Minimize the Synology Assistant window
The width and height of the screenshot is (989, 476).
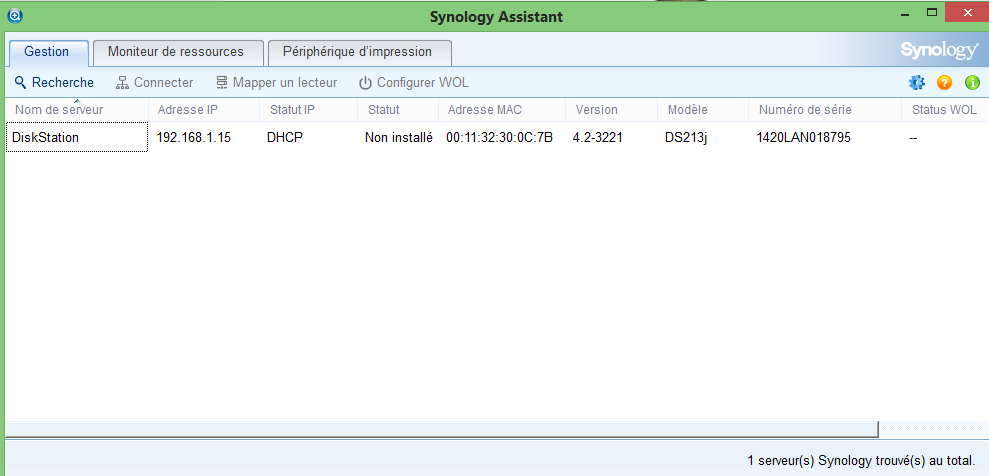coord(906,13)
